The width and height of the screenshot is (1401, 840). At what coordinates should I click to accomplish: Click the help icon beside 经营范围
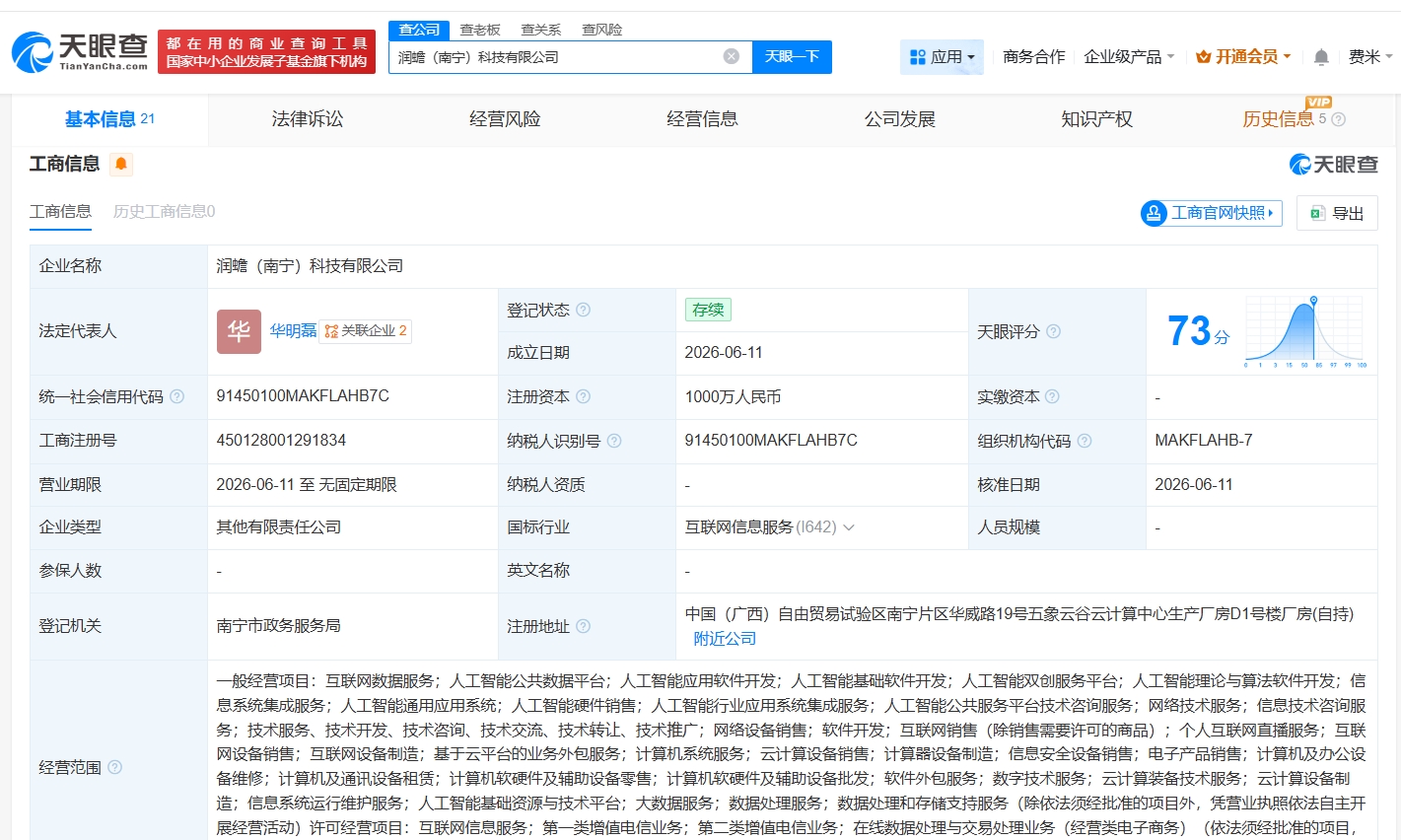coord(114,767)
